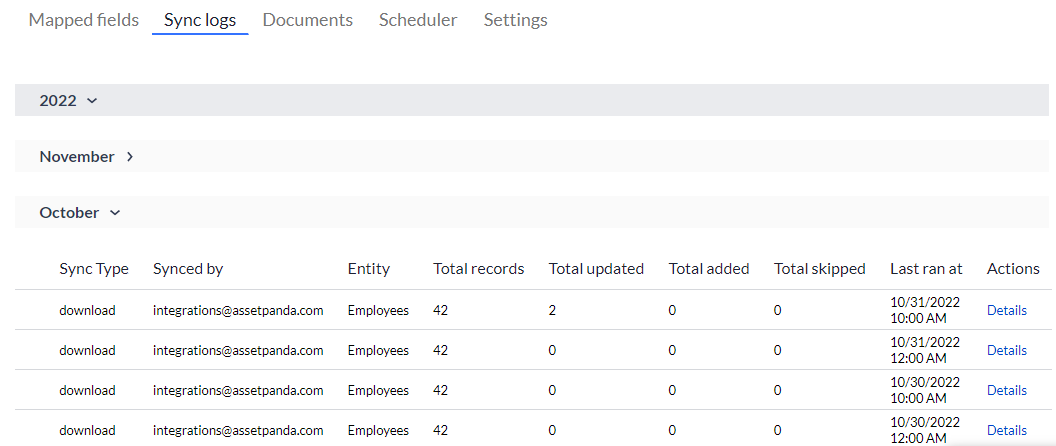Collapse the 2022 year section

(x=69, y=101)
